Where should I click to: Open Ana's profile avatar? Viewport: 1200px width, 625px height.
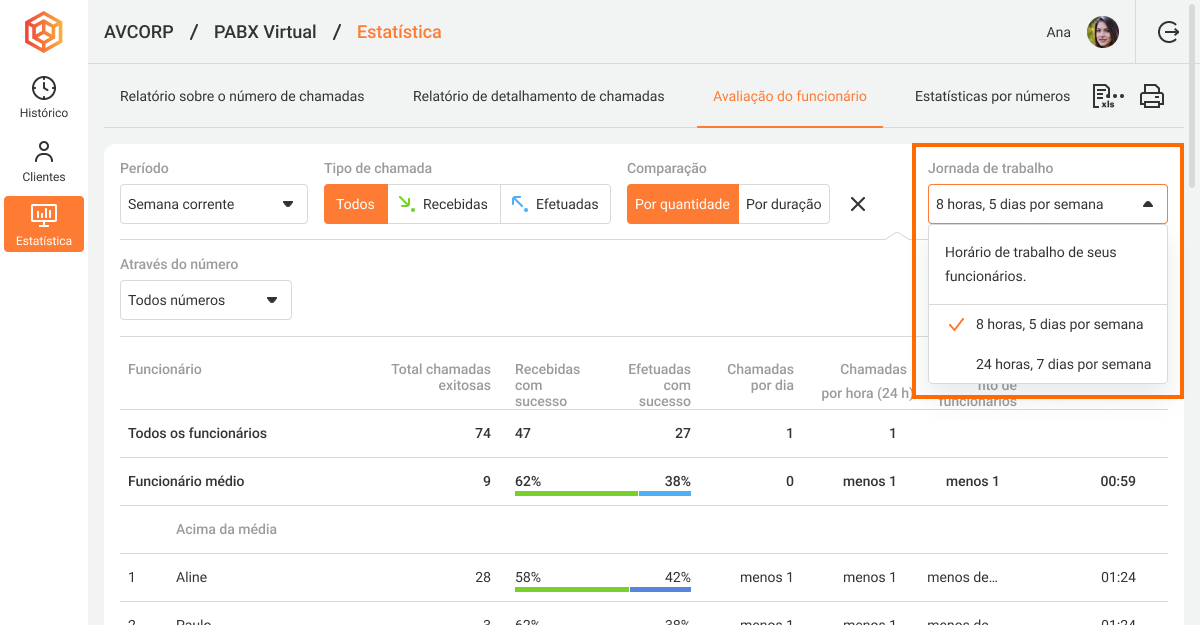pos(1102,32)
